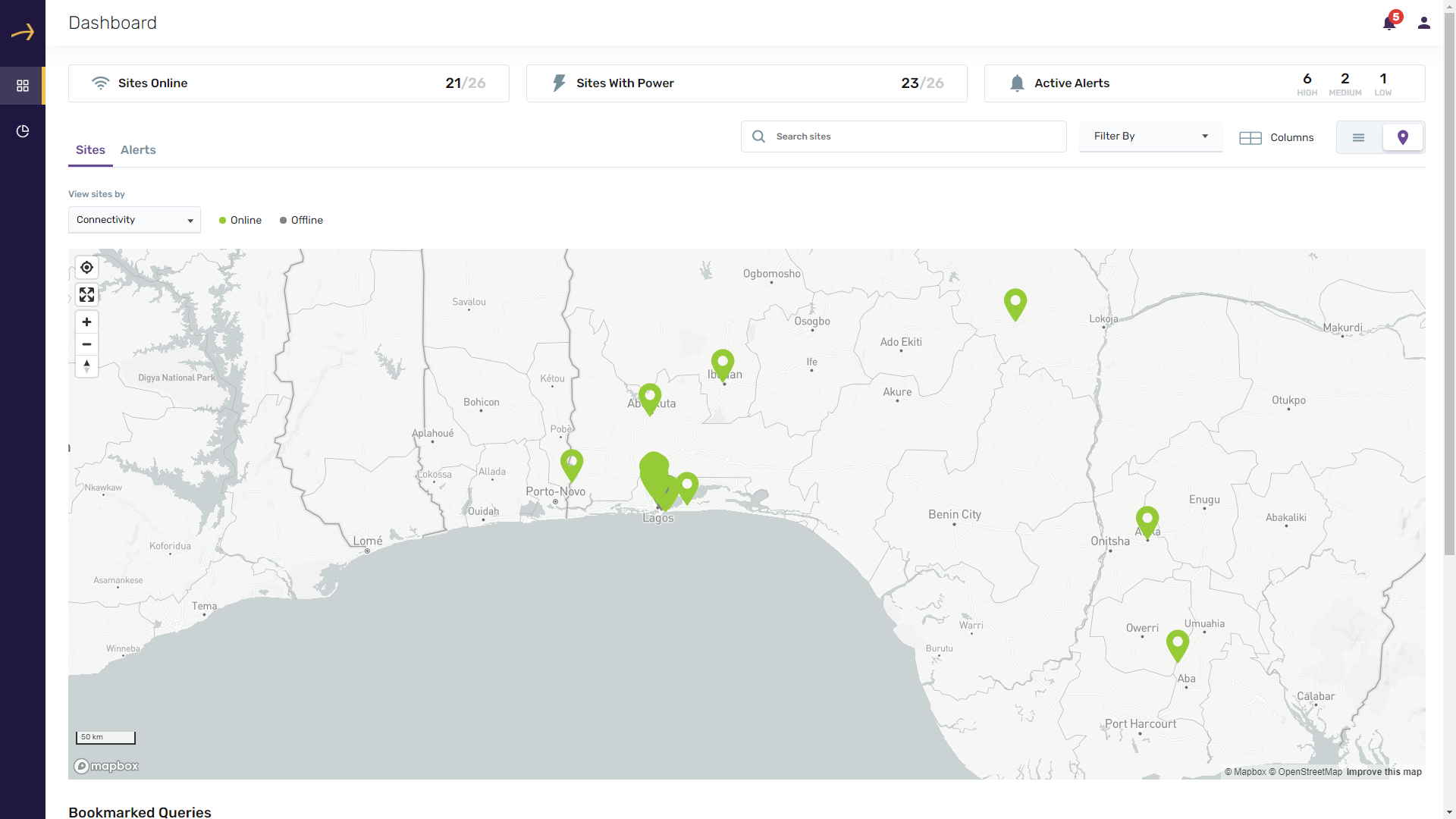Open the © Mapbox attribution link
The width and height of the screenshot is (1456, 819).
point(1244,772)
